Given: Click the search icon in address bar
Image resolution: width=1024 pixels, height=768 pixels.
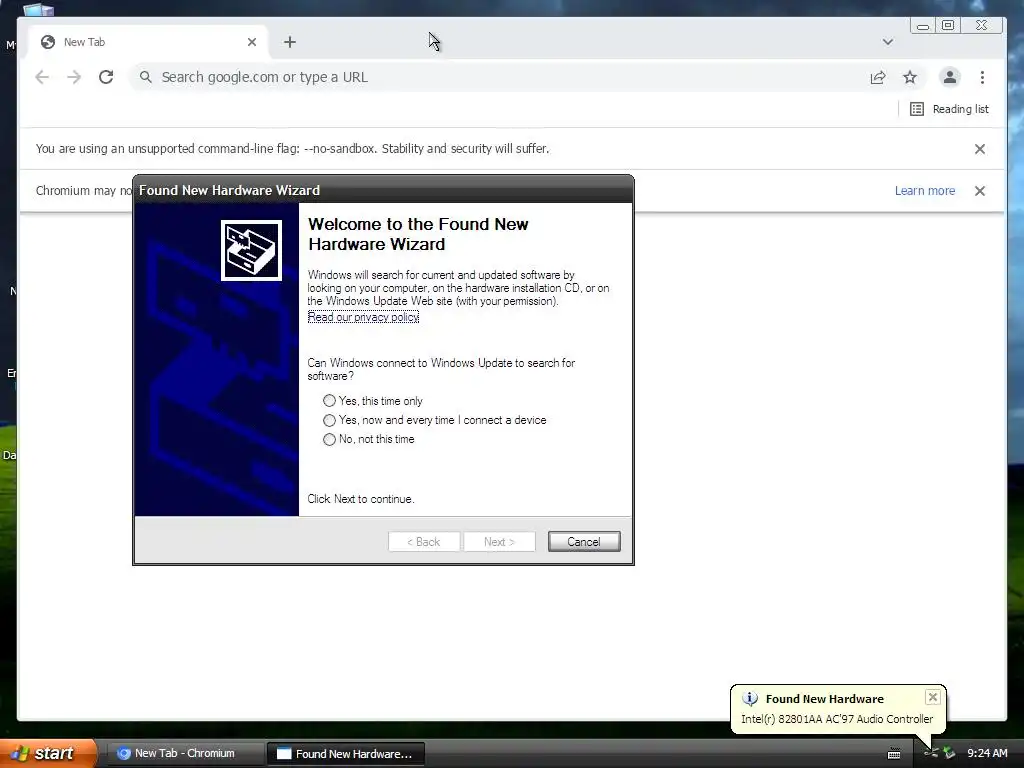Looking at the screenshot, I should pos(146,77).
